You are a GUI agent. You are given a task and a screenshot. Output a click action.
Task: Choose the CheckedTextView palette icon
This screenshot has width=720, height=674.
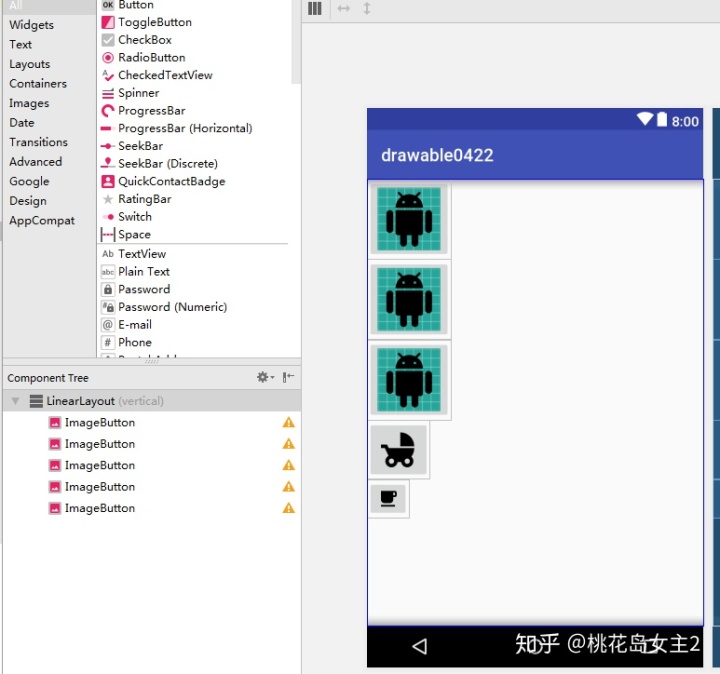(107, 75)
